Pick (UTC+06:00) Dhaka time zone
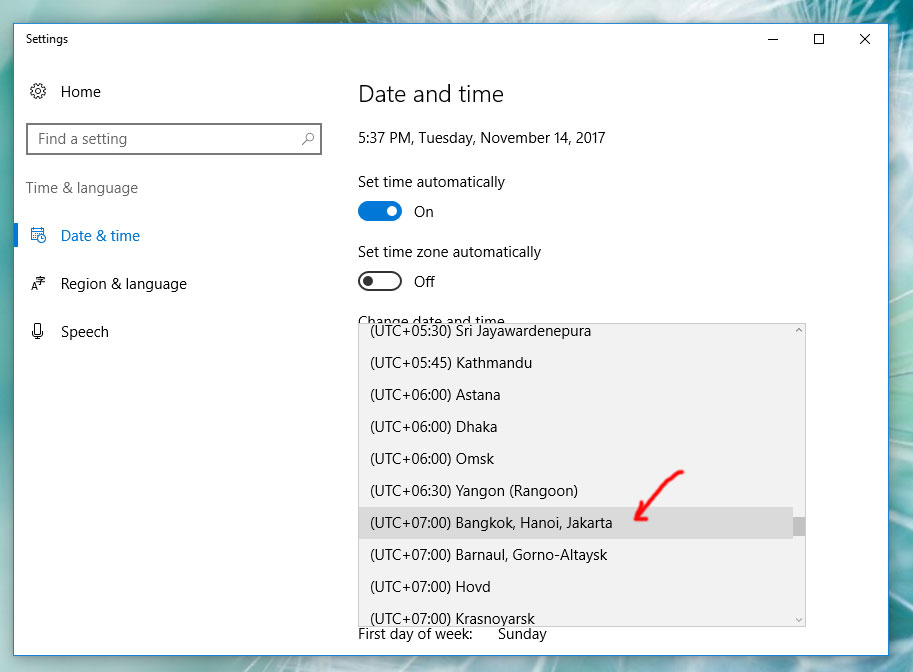 (433, 427)
